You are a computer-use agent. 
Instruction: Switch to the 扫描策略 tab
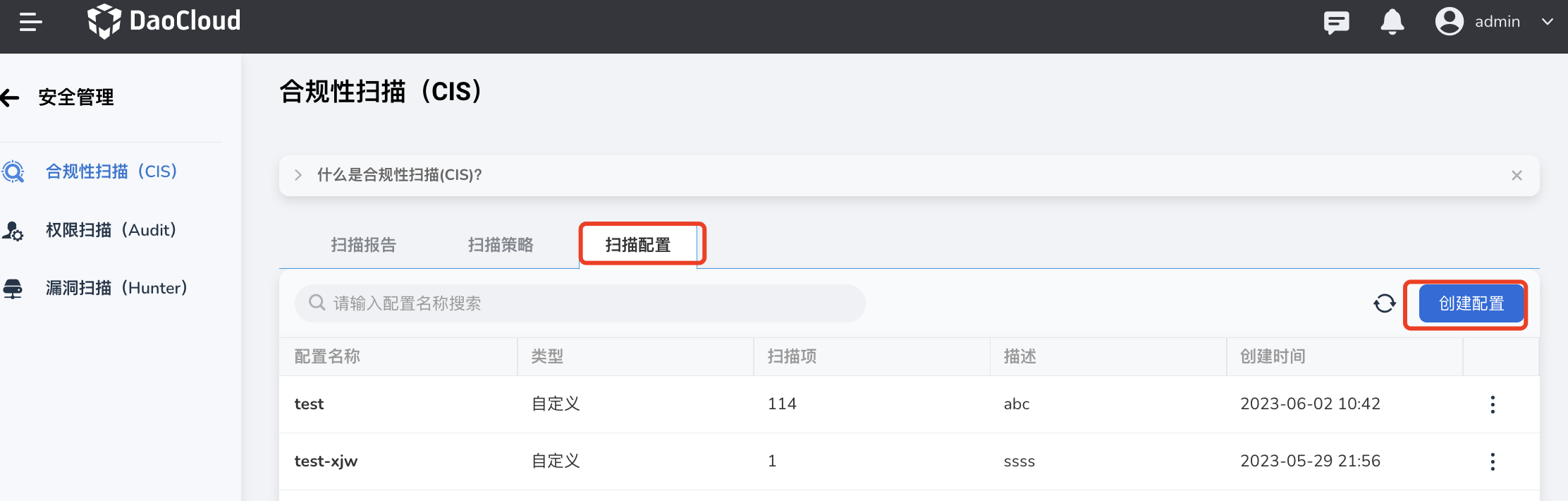click(x=501, y=245)
